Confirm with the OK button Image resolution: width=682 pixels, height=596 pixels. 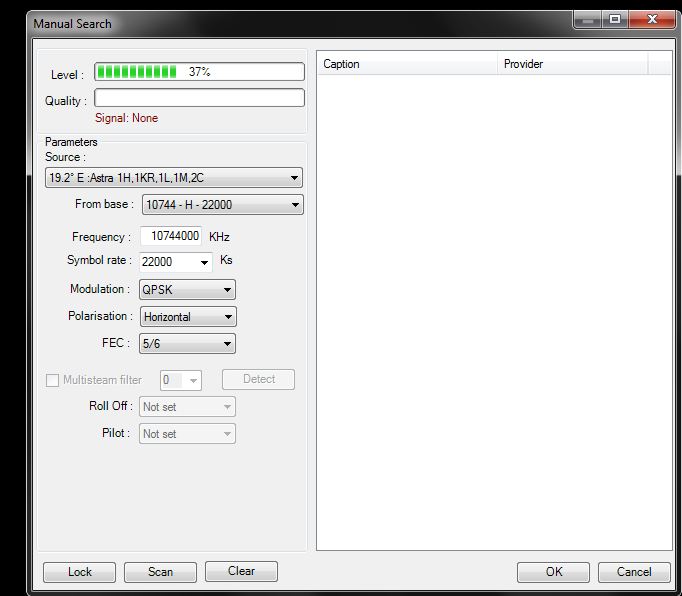pos(553,572)
